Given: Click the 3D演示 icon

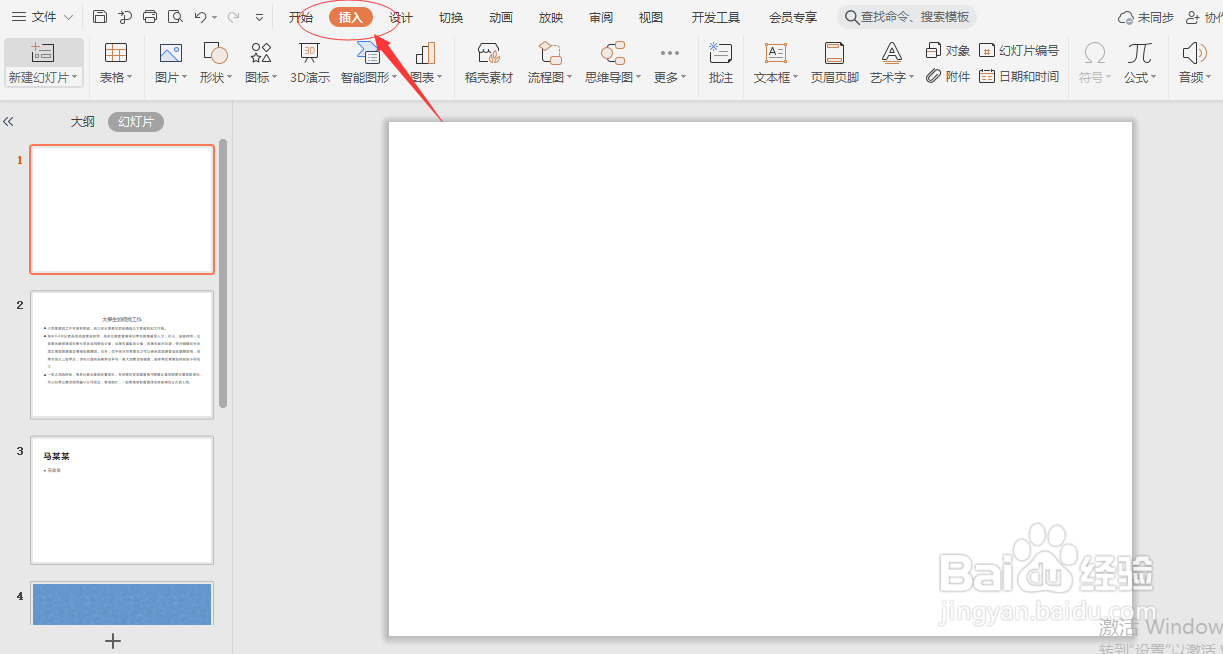Looking at the screenshot, I should (310, 54).
